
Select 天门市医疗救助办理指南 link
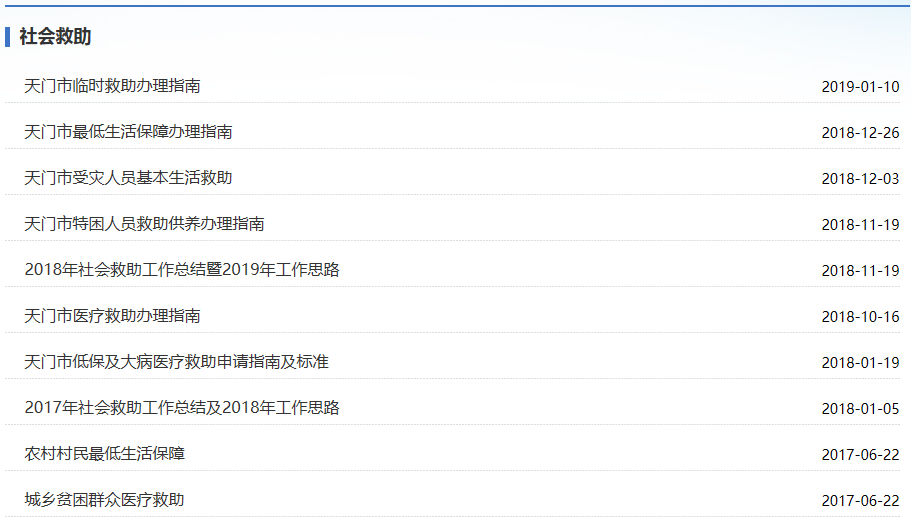point(112,316)
